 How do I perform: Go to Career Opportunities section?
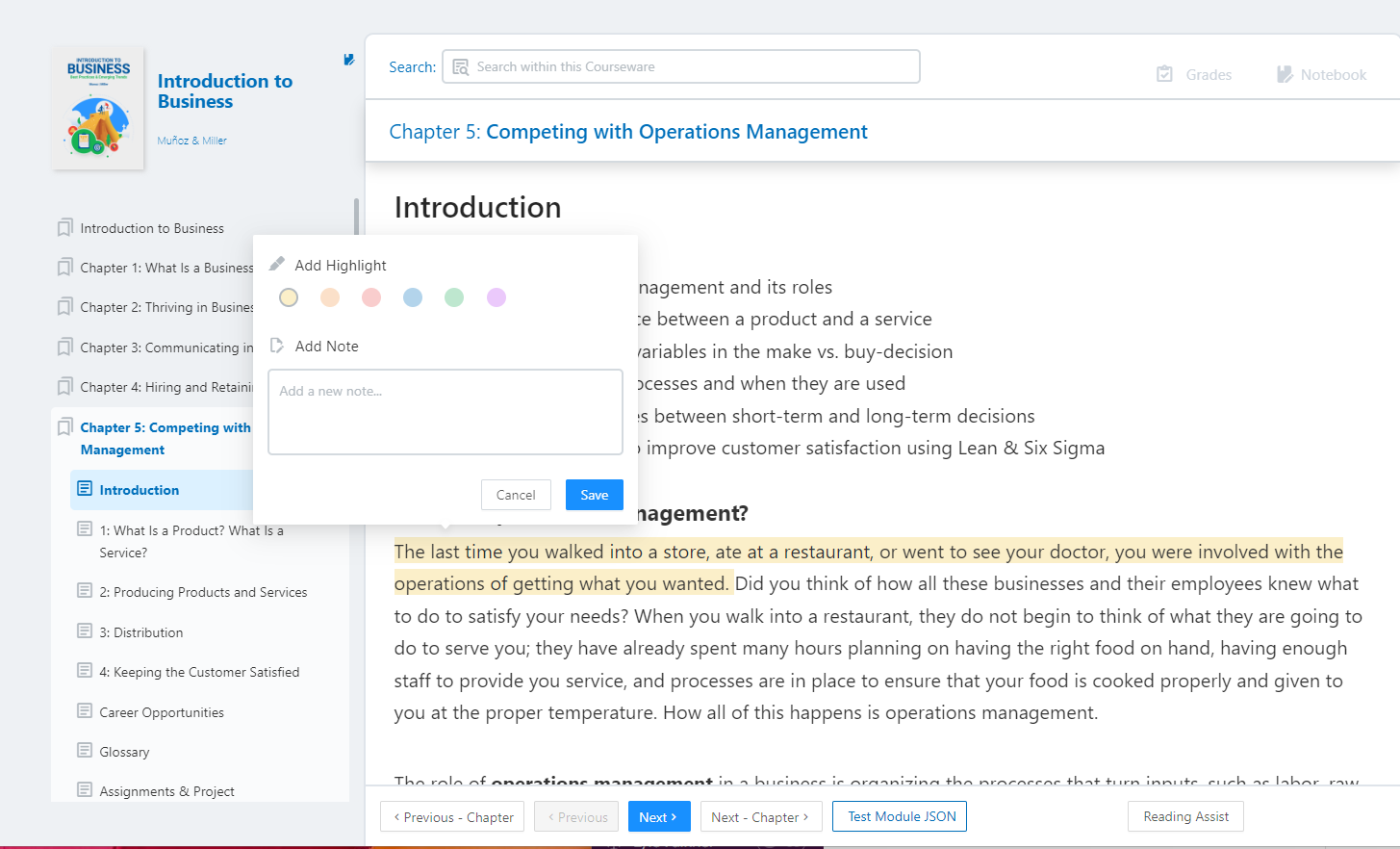point(162,712)
